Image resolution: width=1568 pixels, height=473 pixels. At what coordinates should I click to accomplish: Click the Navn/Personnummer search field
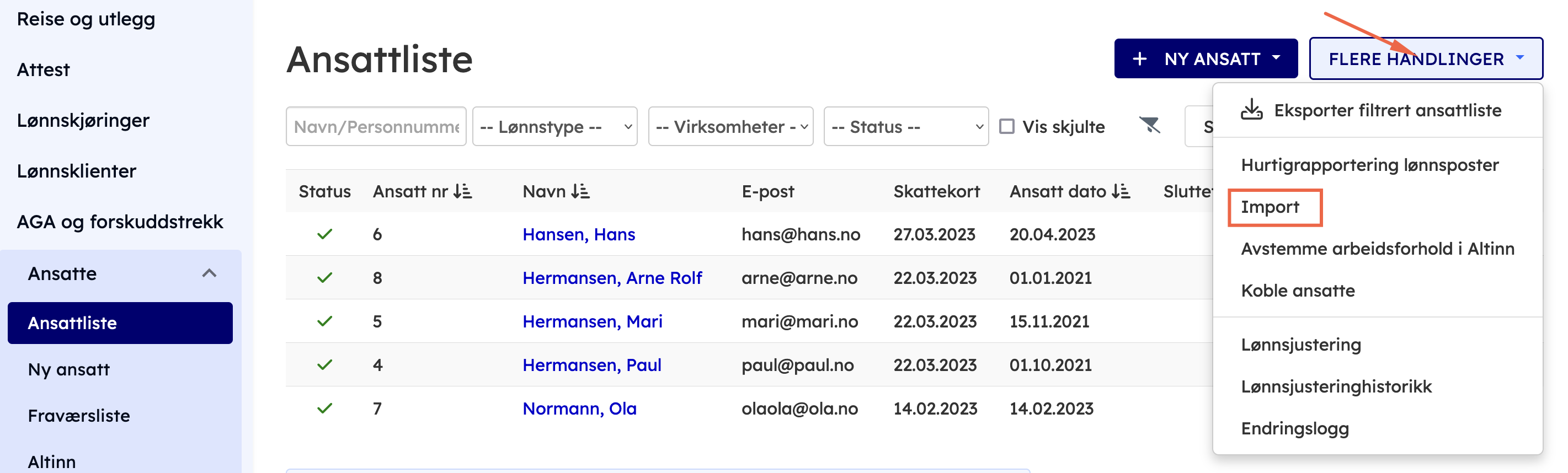[x=376, y=126]
